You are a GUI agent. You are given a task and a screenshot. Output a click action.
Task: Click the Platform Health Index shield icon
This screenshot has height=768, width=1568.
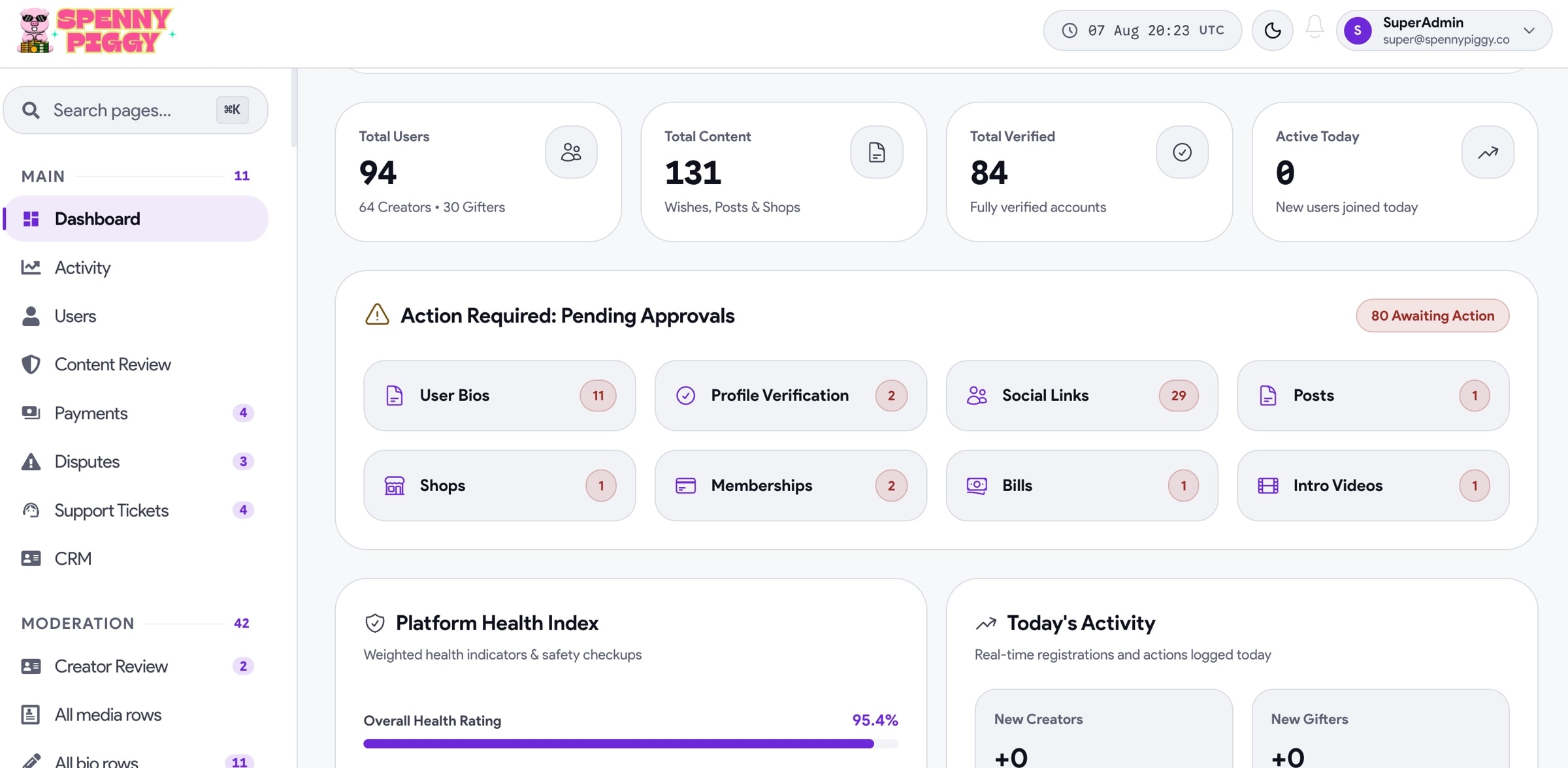pos(374,623)
